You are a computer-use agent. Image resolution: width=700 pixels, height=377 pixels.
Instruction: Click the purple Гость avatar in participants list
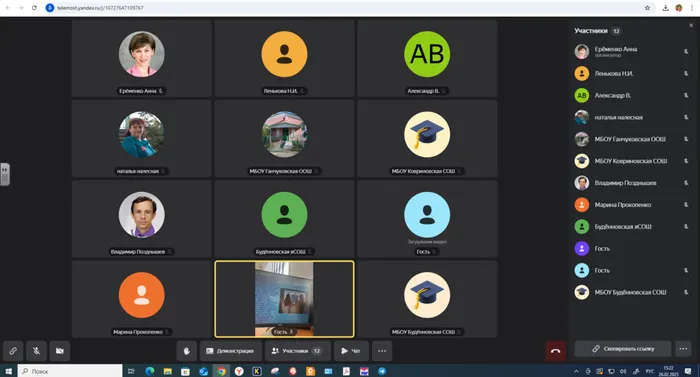click(x=582, y=248)
